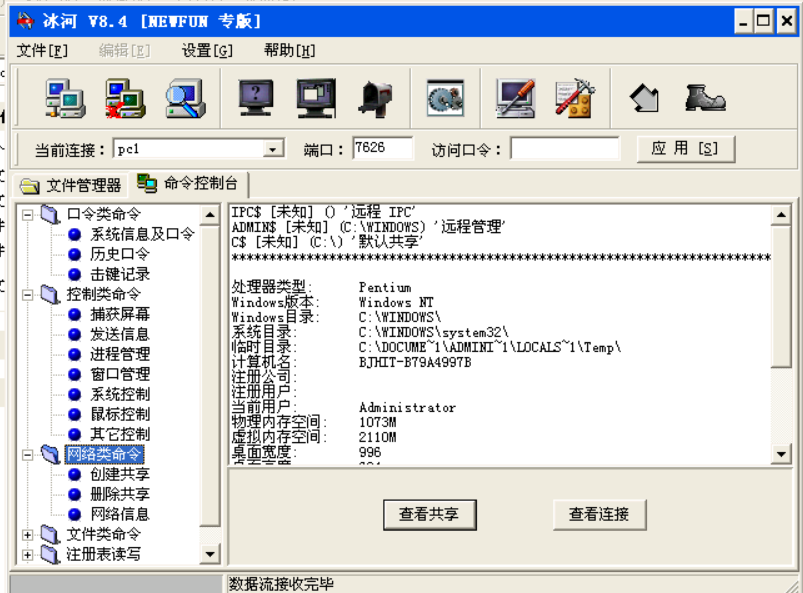Select 网络信息 in the tree
This screenshot has width=803, height=593.
(x=120, y=514)
